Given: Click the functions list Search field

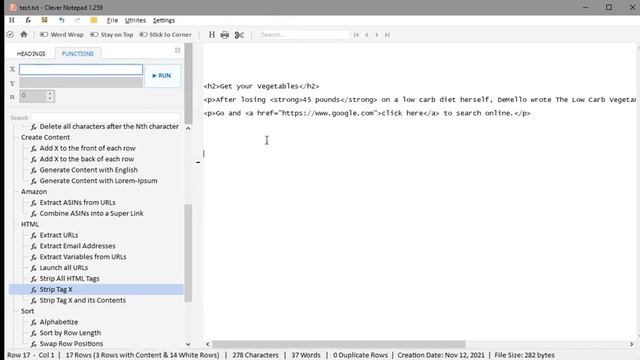Looking at the screenshot, I should pos(105,118).
